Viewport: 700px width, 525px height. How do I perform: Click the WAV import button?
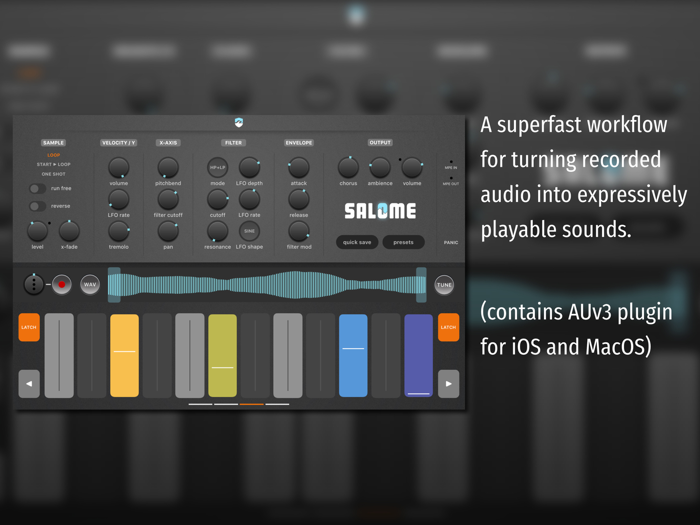[x=90, y=284]
